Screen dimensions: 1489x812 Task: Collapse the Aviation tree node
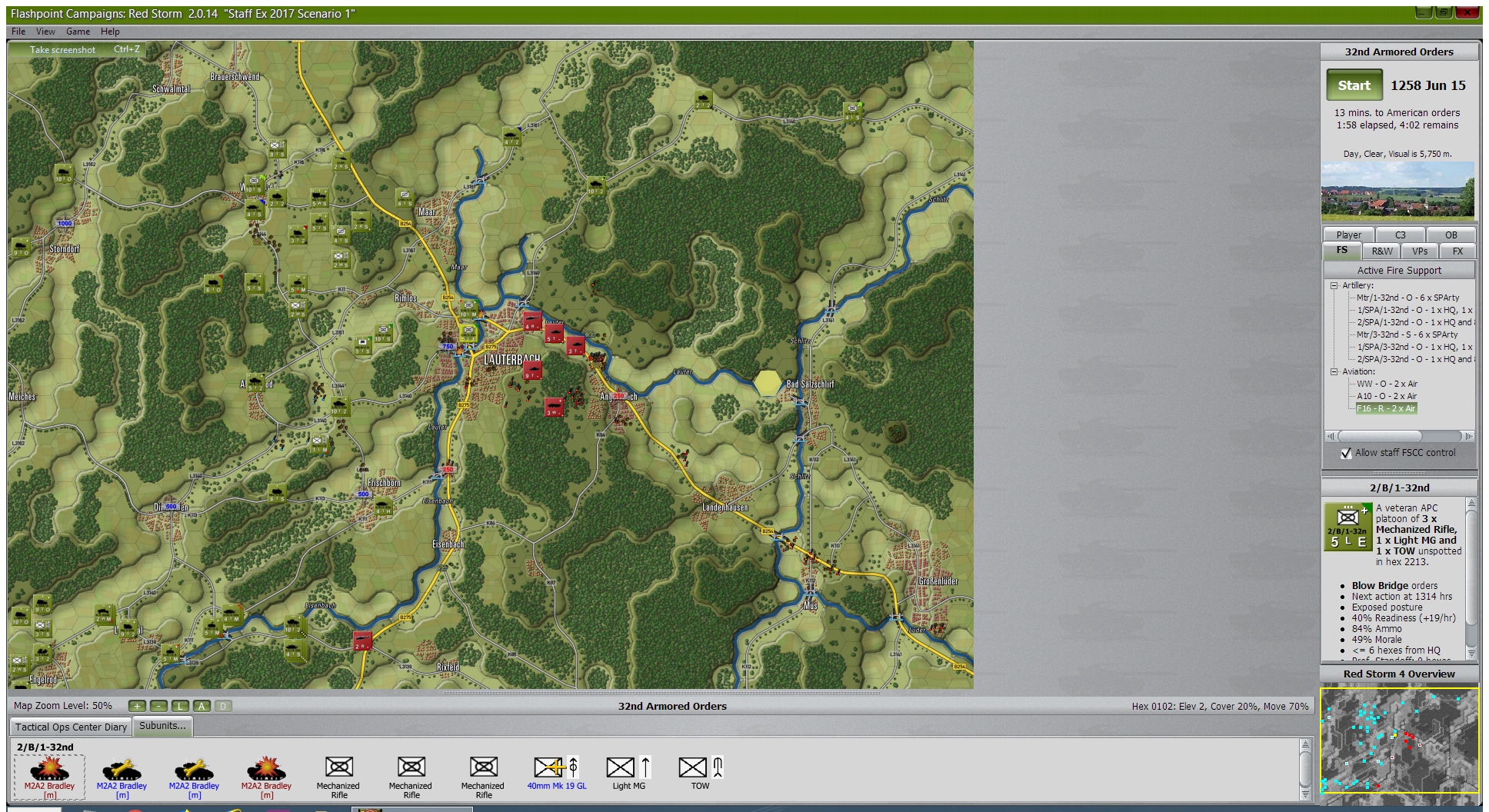click(x=1334, y=371)
